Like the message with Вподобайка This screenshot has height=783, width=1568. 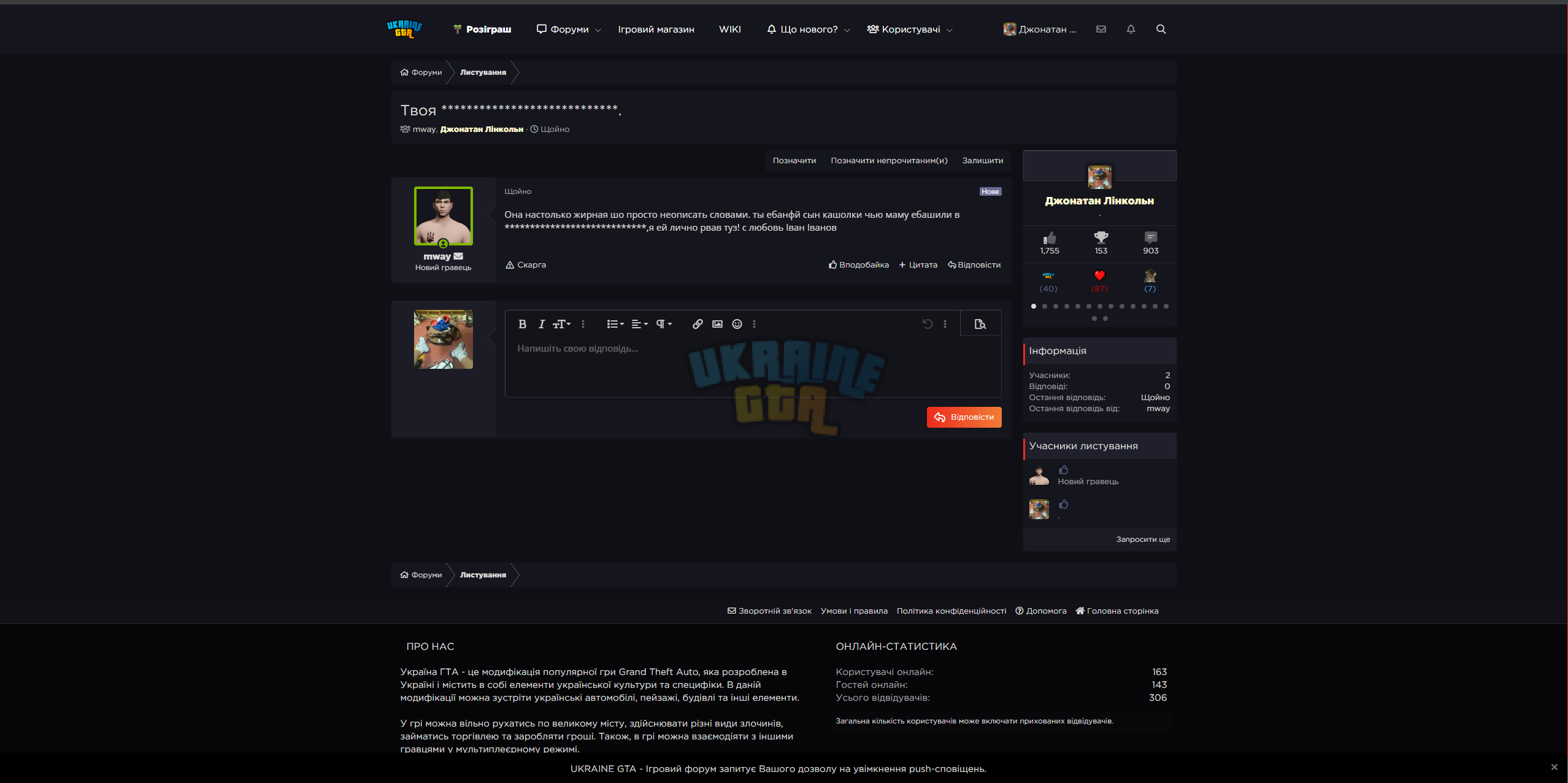[x=858, y=265]
